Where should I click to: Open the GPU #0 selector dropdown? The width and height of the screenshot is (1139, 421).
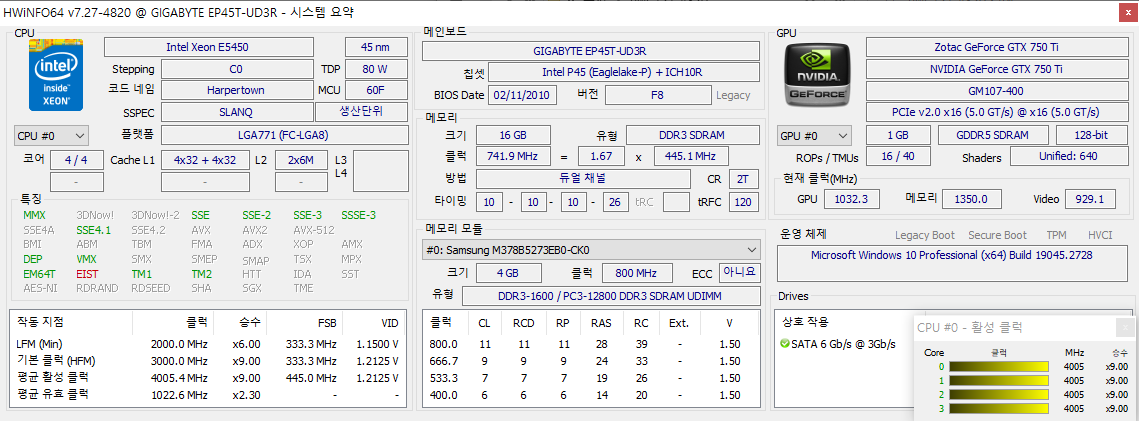point(814,136)
